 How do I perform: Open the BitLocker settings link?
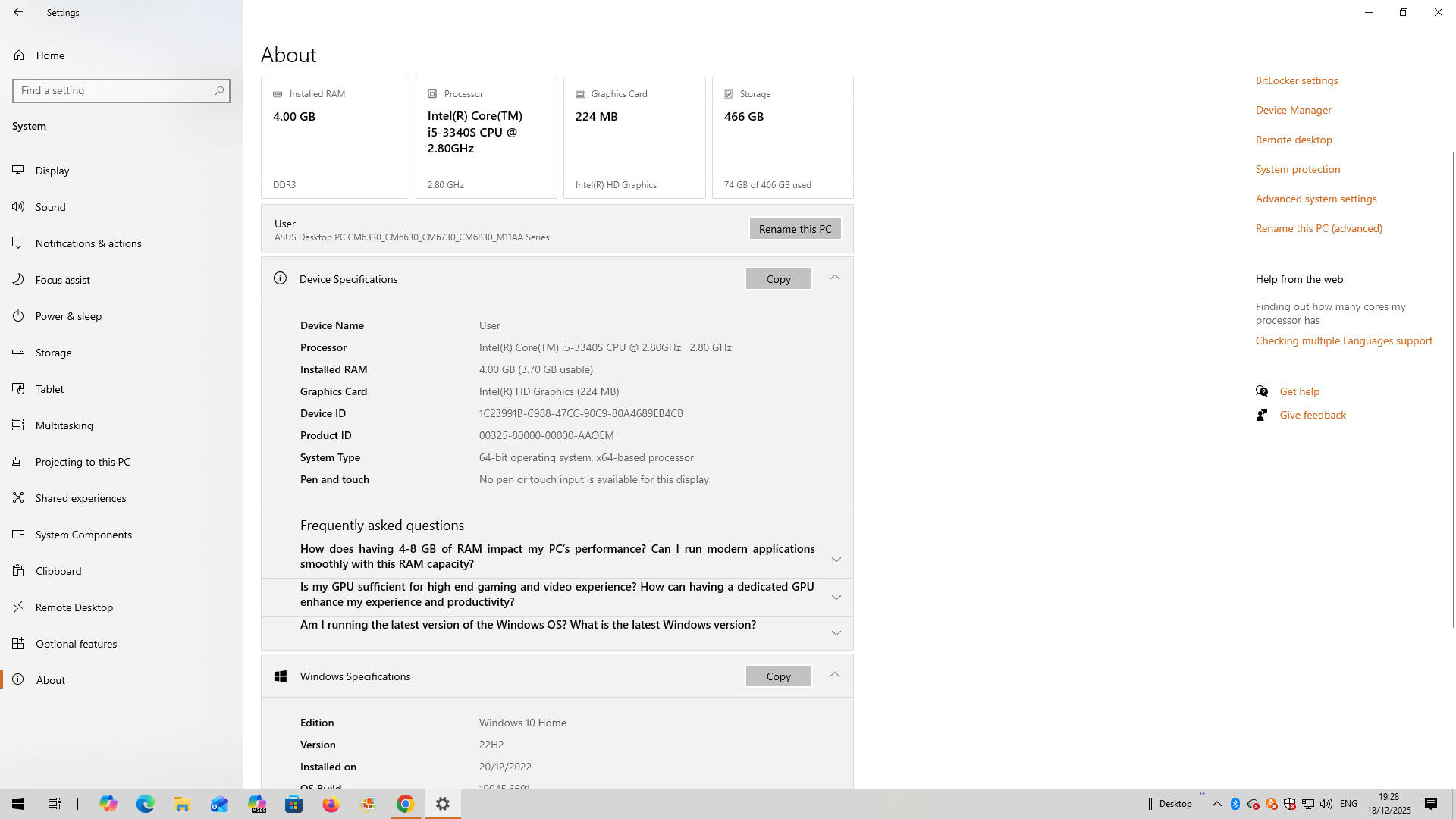click(1297, 80)
